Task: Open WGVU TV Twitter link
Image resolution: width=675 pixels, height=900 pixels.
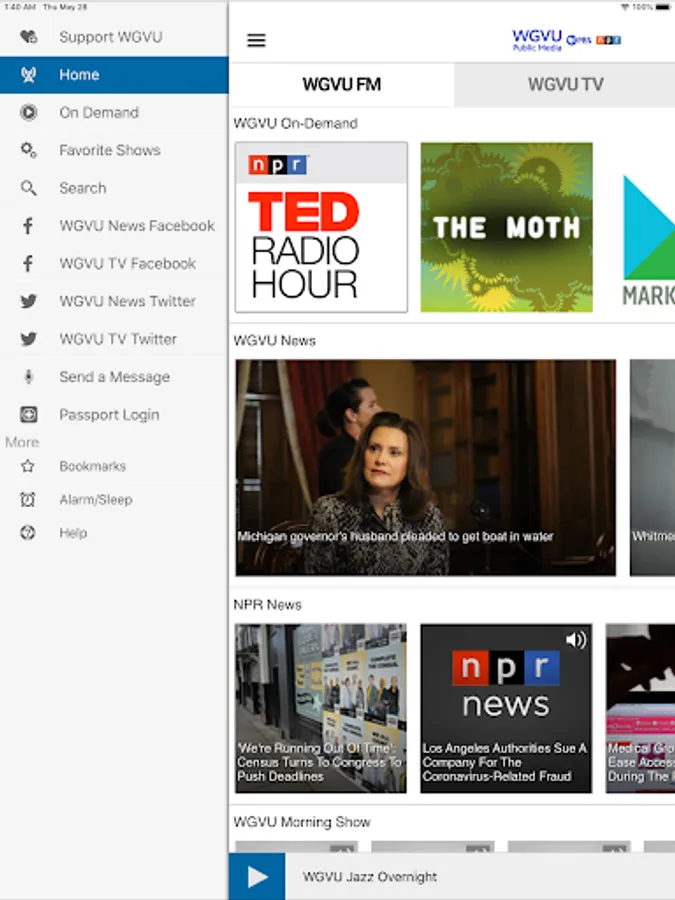Action: [x=114, y=339]
